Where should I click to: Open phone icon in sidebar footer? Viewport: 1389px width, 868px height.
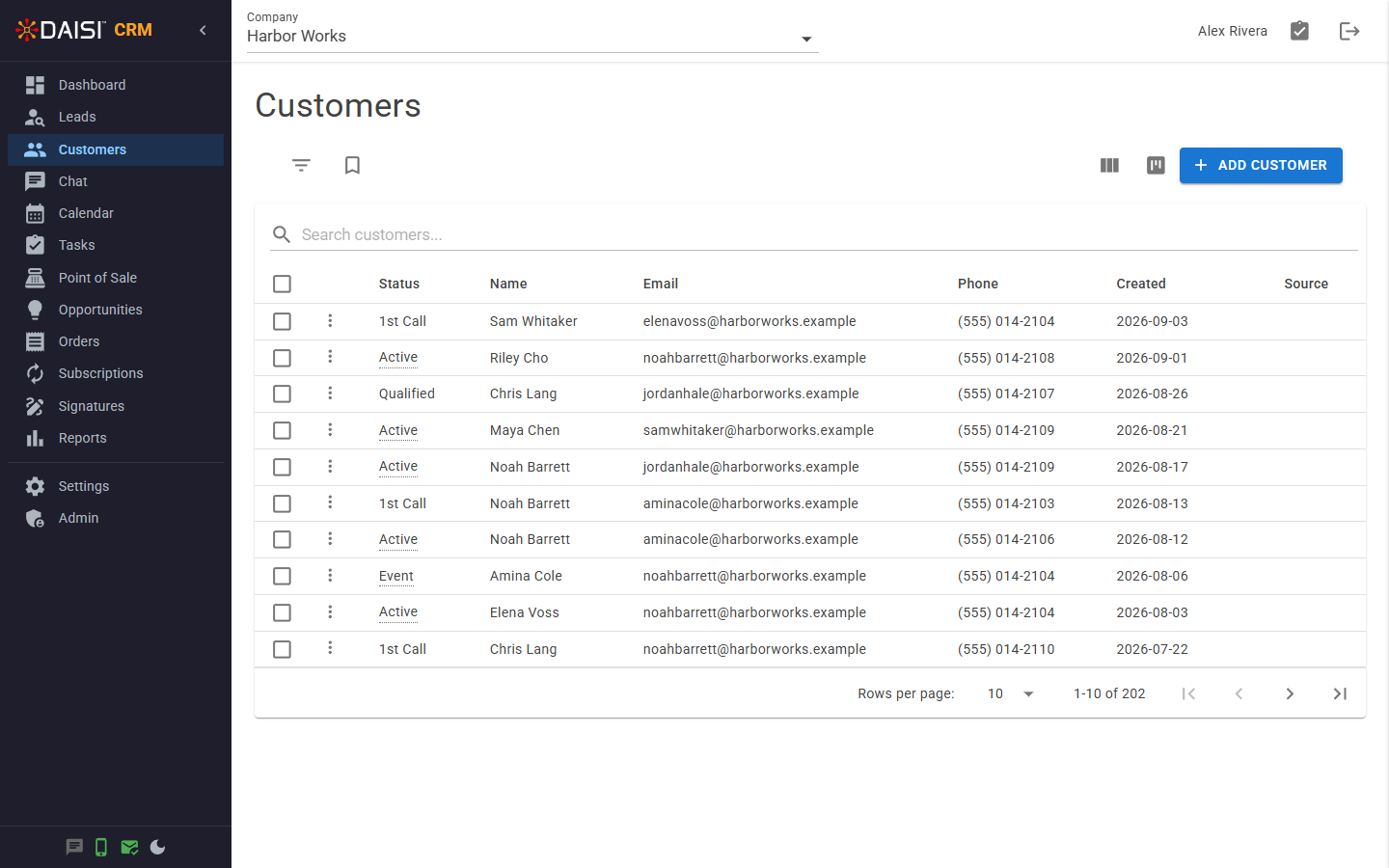pos(101,847)
